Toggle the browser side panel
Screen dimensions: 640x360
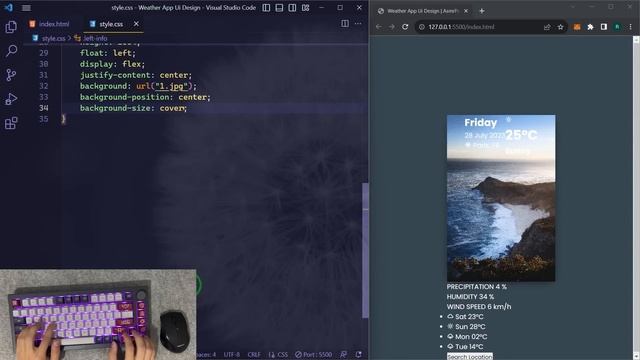point(604,27)
